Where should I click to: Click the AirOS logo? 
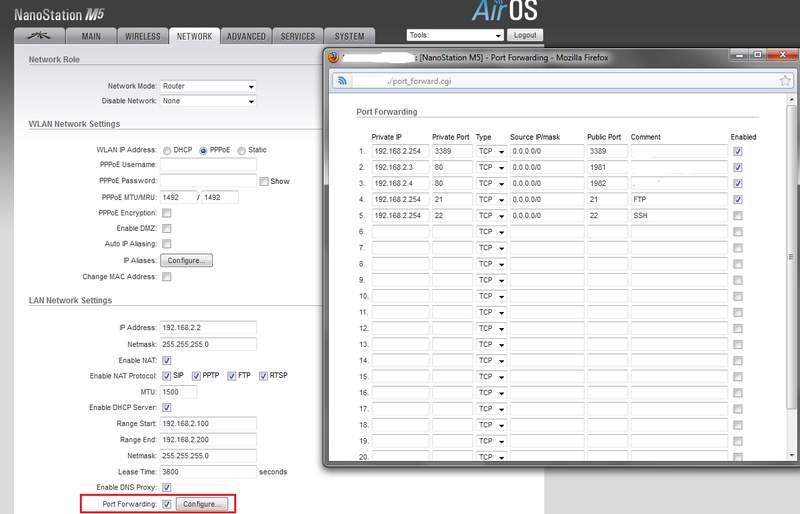pos(504,11)
